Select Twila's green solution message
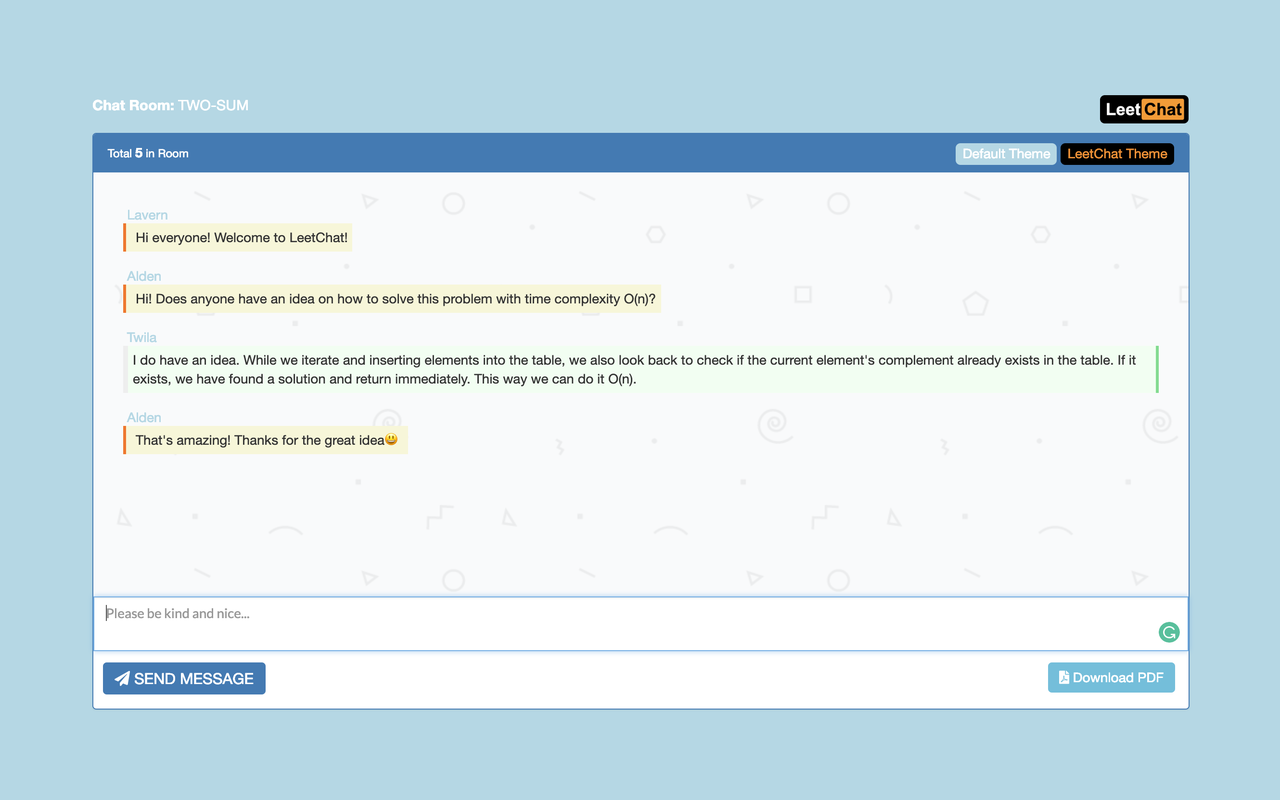 pyautogui.click(x=640, y=369)
